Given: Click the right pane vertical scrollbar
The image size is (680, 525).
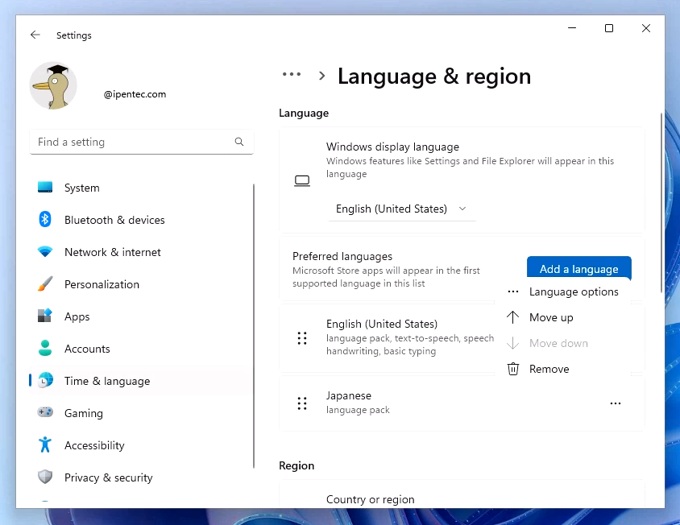Looking at the screenshot, I should pyautogui.click(x=661, y=203).
